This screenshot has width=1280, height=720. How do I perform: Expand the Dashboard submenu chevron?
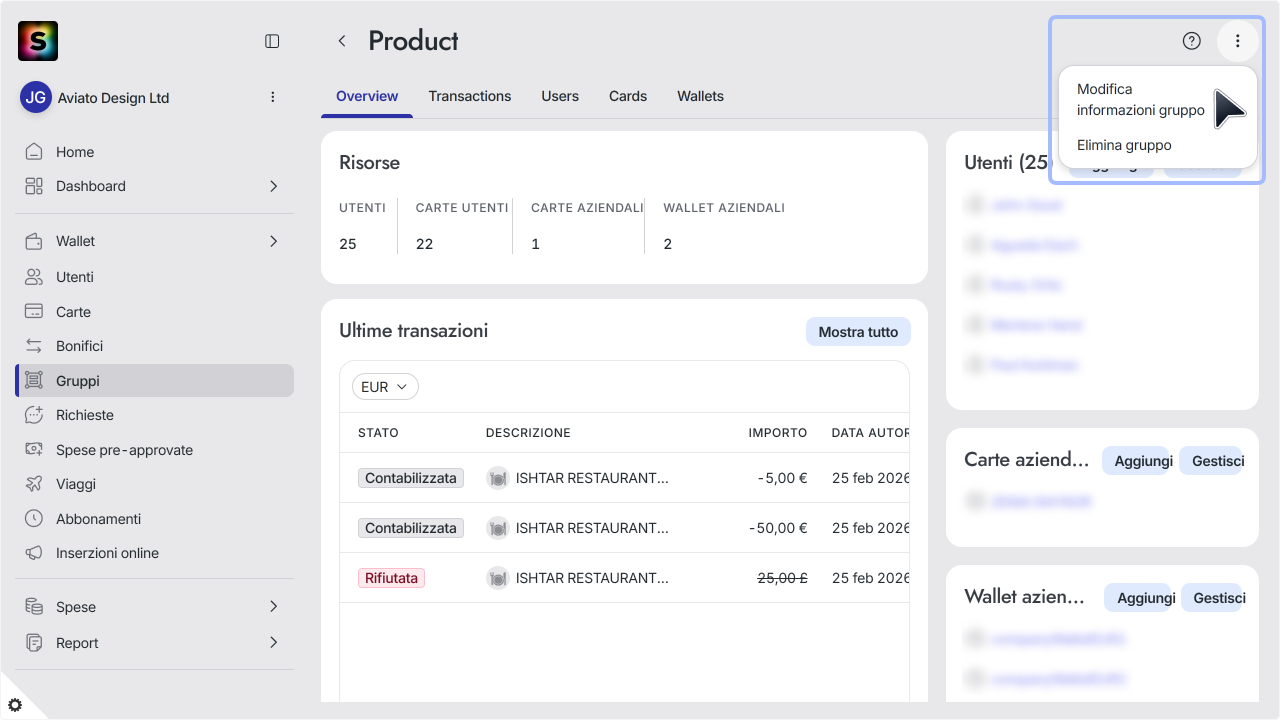273,186
